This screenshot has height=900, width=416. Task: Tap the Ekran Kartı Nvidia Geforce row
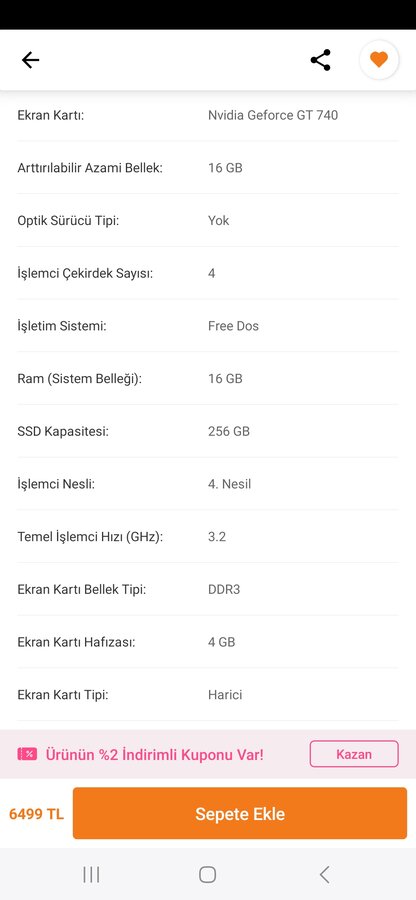tap(208, 115)
